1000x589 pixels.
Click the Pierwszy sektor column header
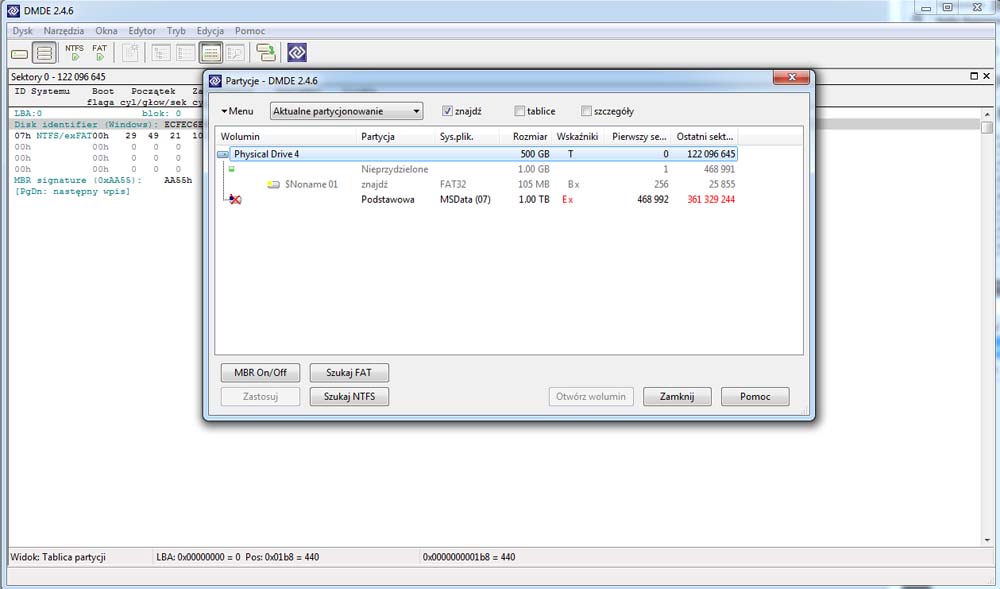(x=638, y=136)
